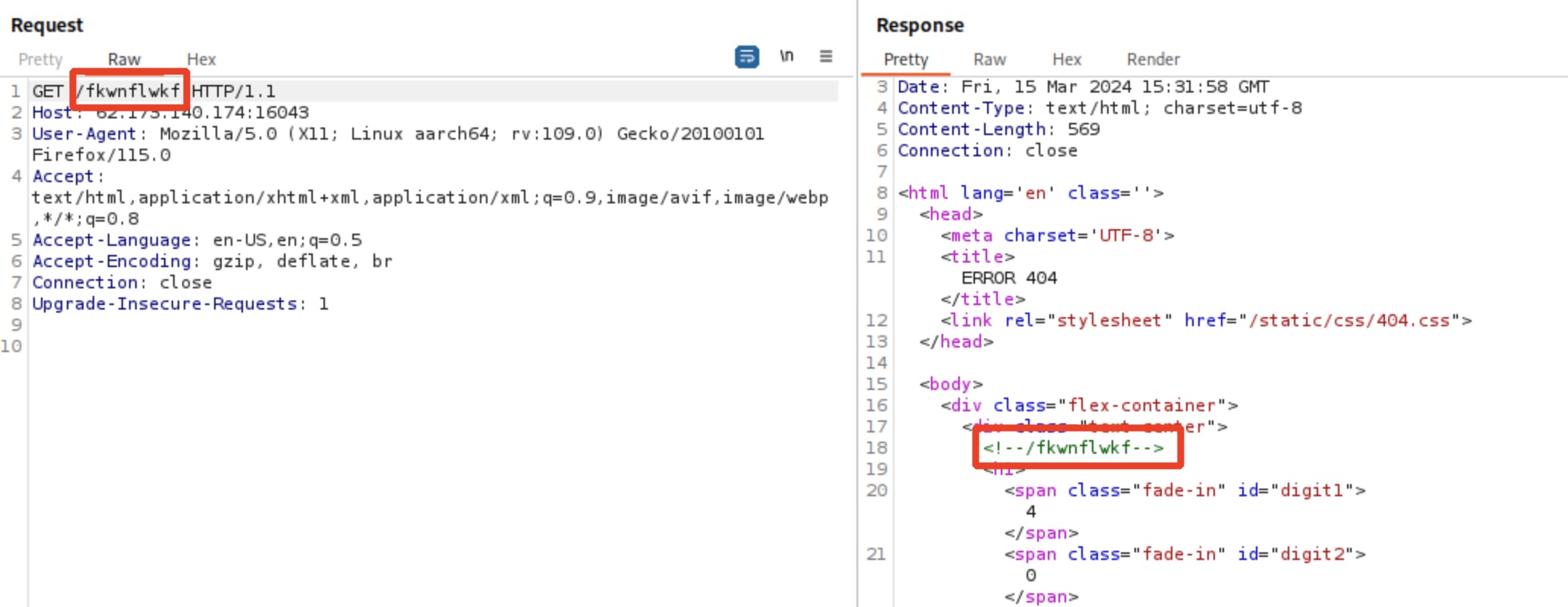The height and width of the screenshot is (607, 1568).
Task: Click the /fkwnflwkf path in request line
Action: coord(128,91)
